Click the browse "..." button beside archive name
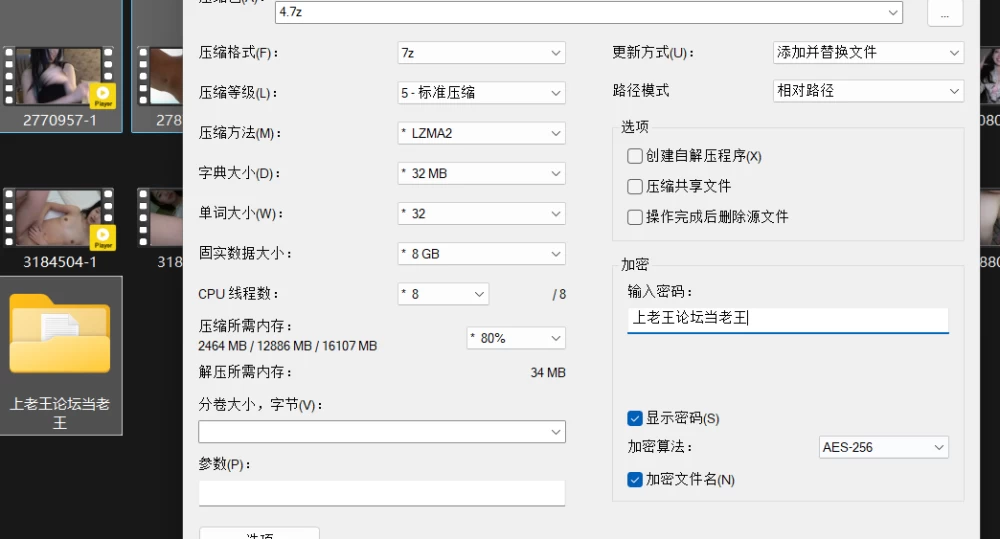Viewport: 1000px width, 539px height. pos(945,13)
